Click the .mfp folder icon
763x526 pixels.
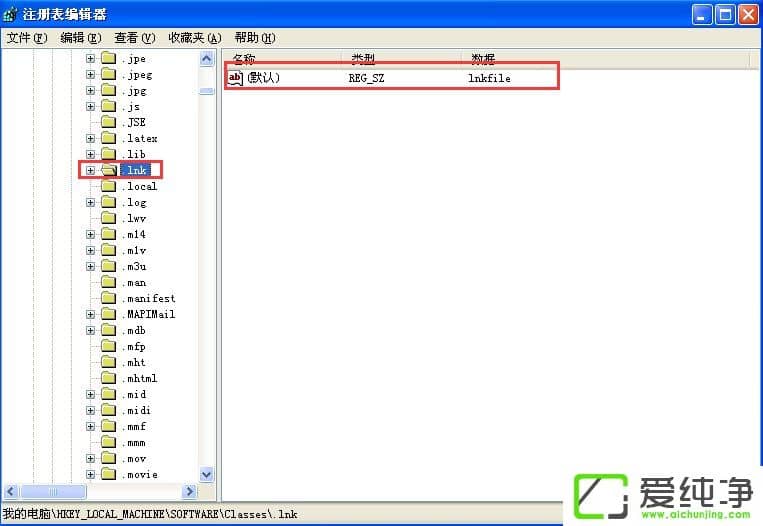pos(109,346)
